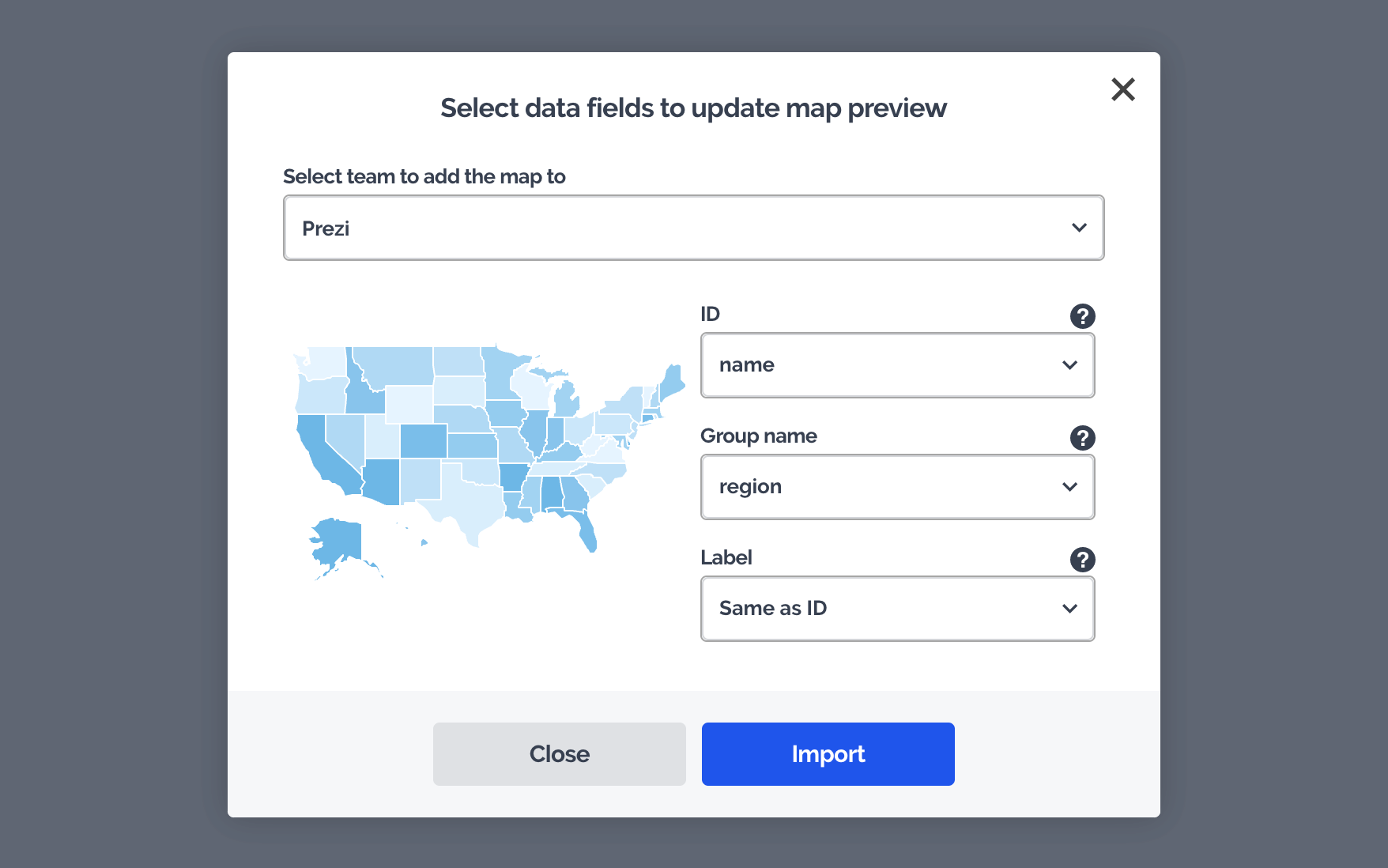The height and width of the screenshot is (868, 1388).
Task: Click the 'Group name' field label
Action: (758, 436)
